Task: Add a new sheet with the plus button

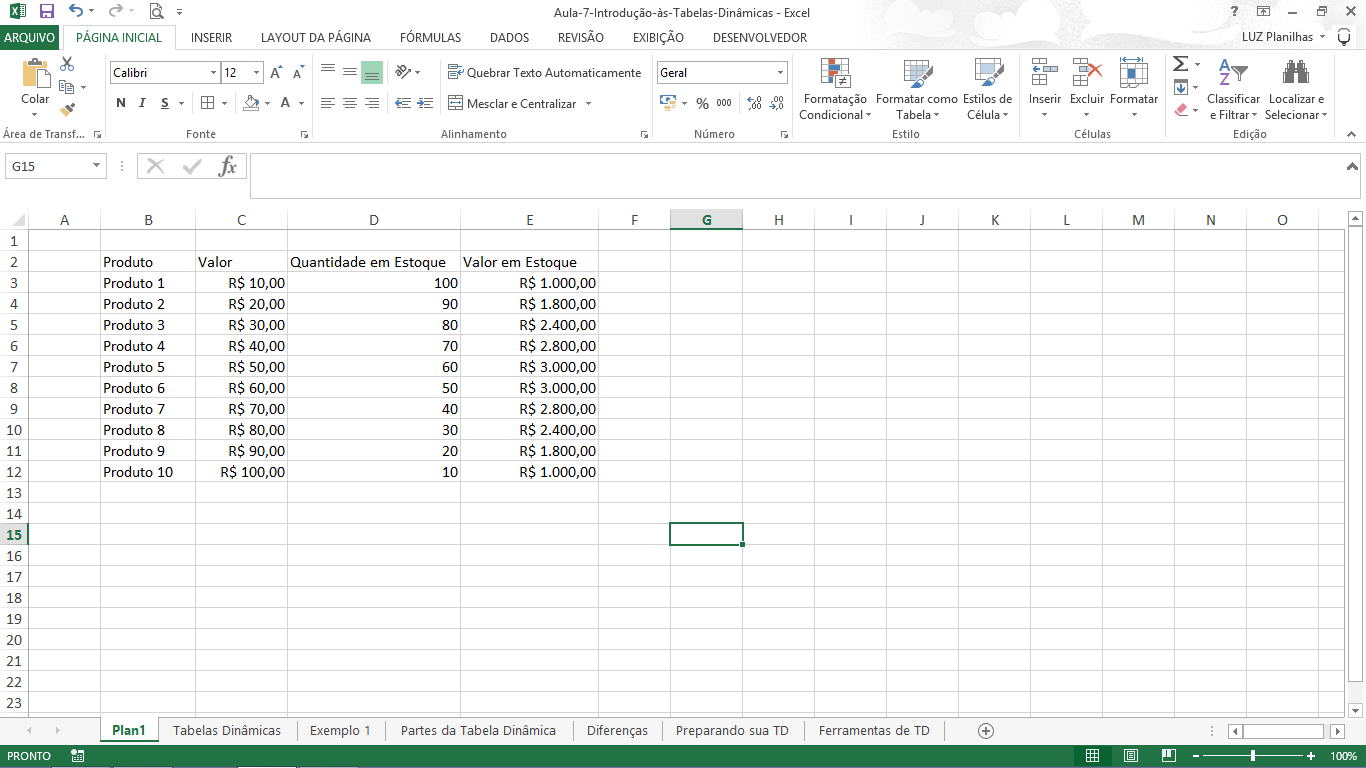Action: tap(986, 730)
